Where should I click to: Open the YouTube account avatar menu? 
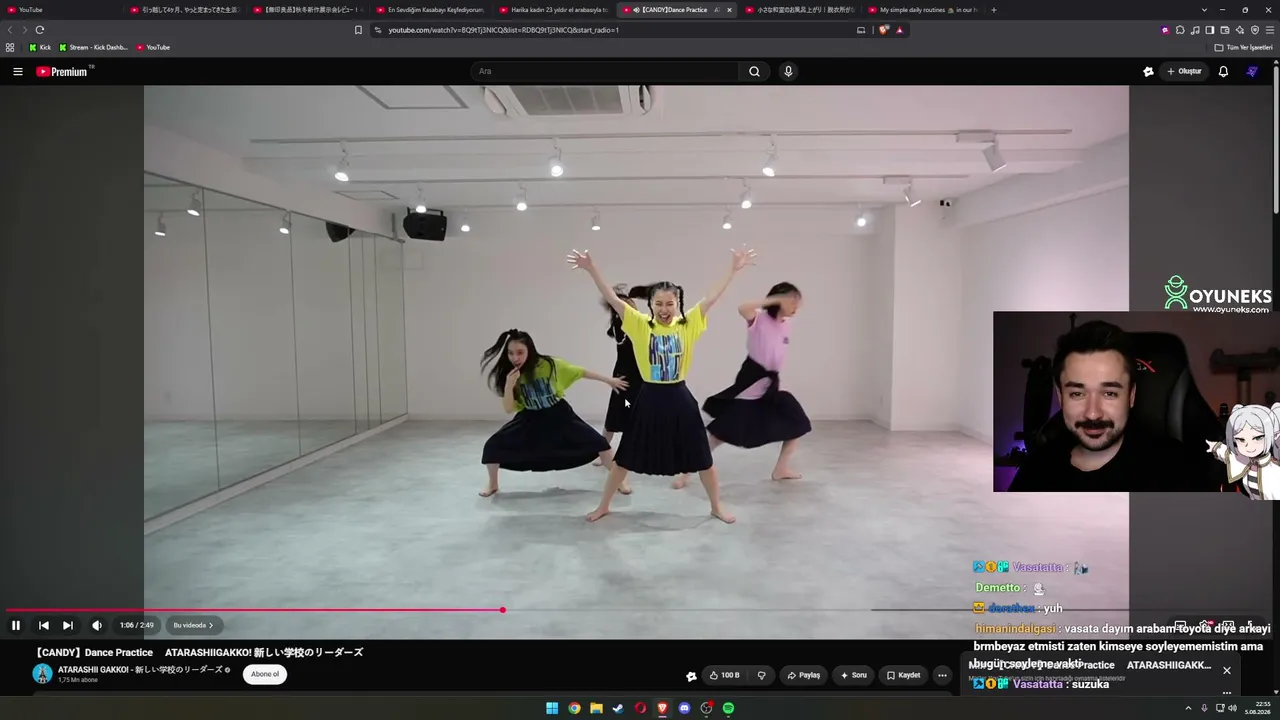point(1252,71)
